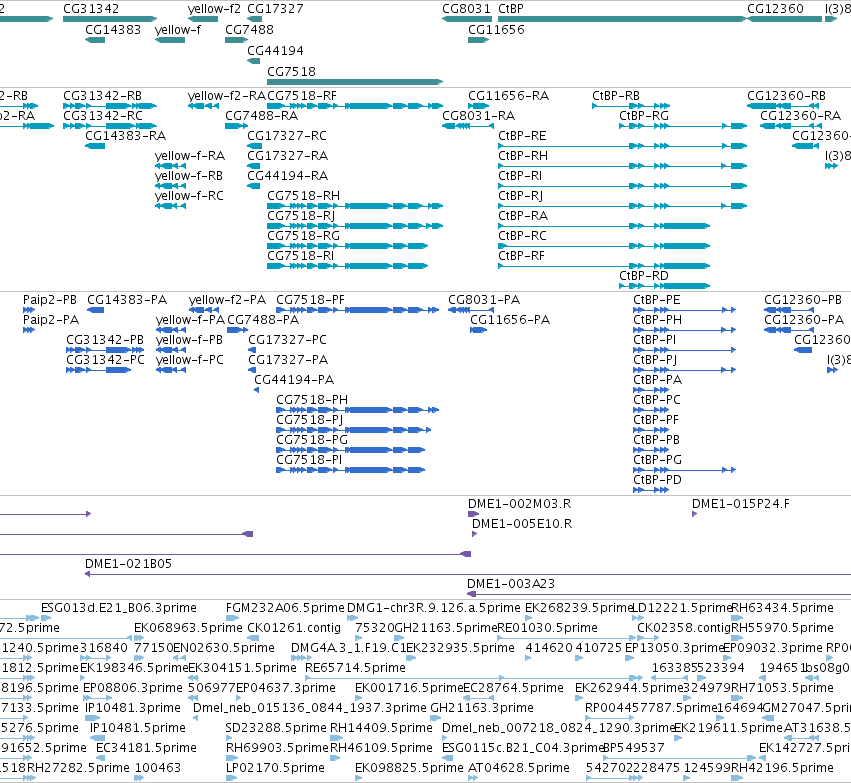Click the CtBP-RA transcript label
Viewport: 851px width, 783px height.
click(523, 216)
